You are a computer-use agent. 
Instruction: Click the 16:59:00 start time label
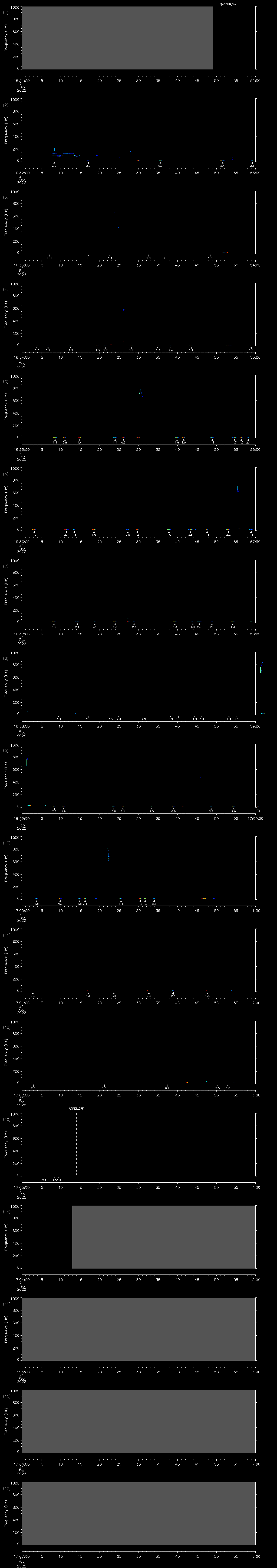(21, 818)
